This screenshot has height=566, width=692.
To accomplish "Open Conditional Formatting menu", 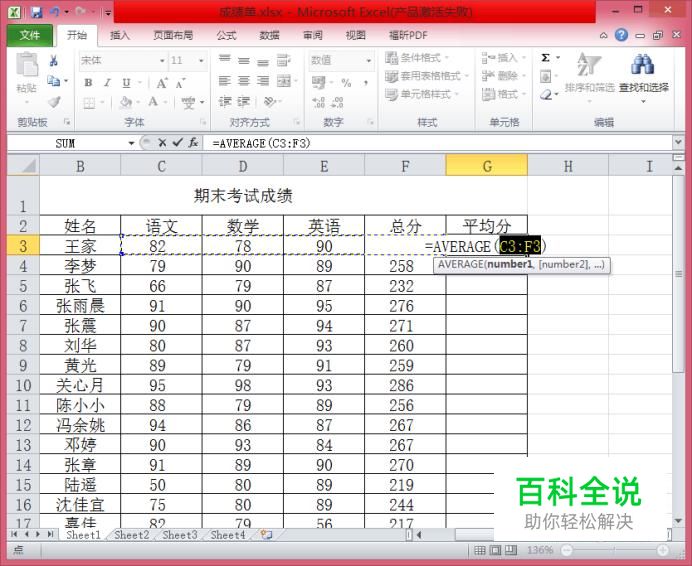I will point(417,57).
